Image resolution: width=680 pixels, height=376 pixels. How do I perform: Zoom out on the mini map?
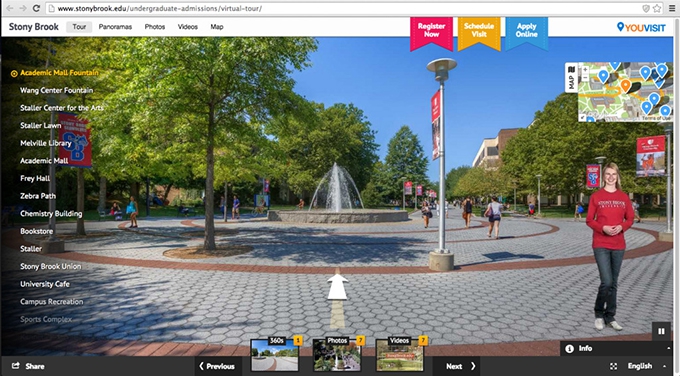585,78
